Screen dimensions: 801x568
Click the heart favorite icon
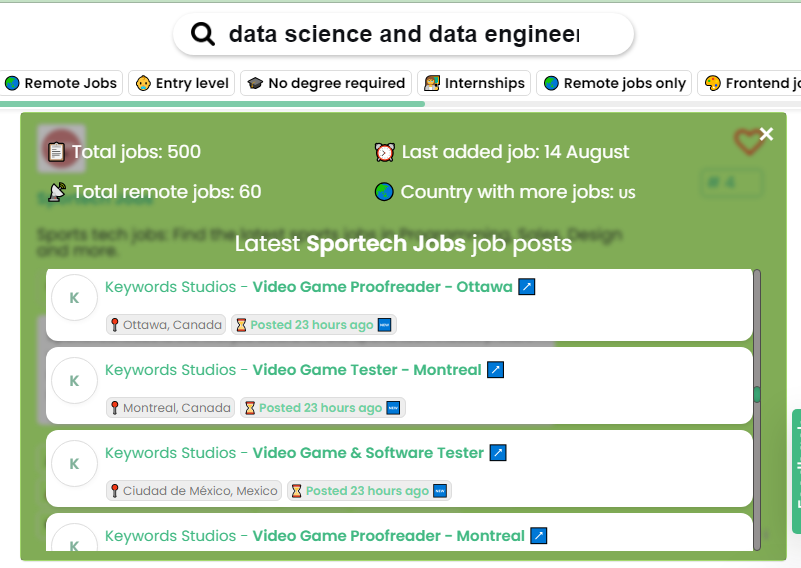[747, 142]
